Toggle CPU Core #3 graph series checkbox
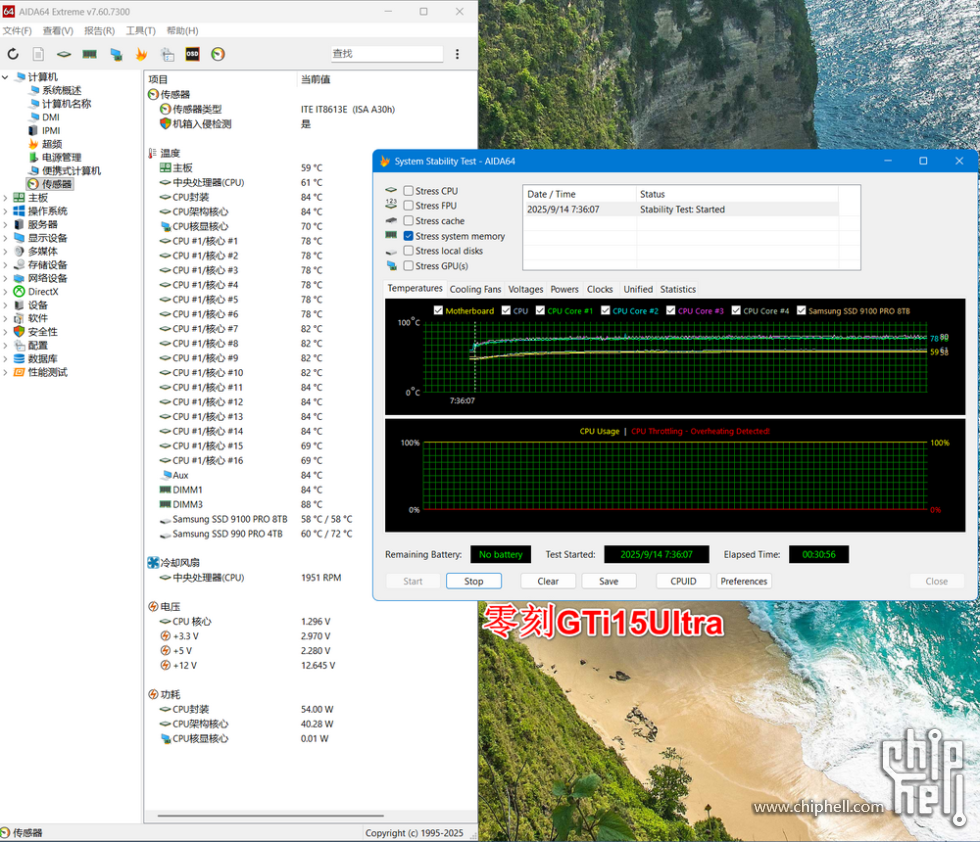 tap(671, 311)
